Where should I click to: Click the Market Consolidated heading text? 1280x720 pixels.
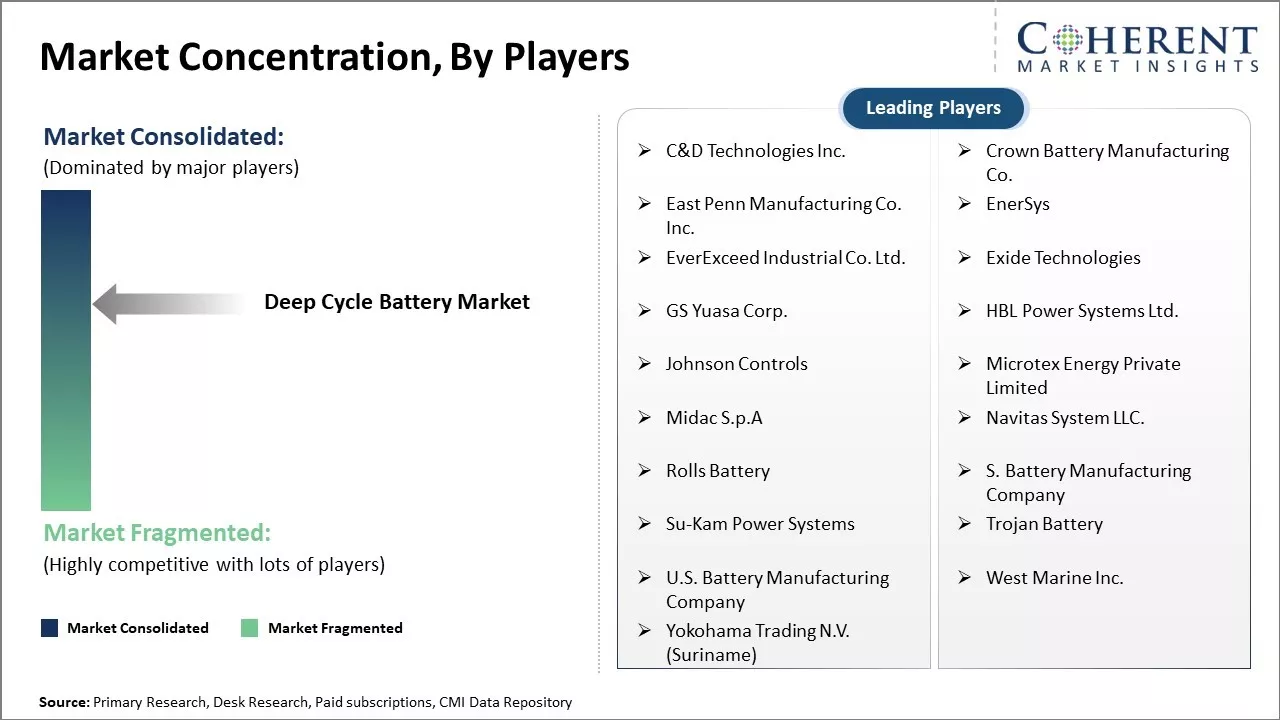[x=164, y=136]
